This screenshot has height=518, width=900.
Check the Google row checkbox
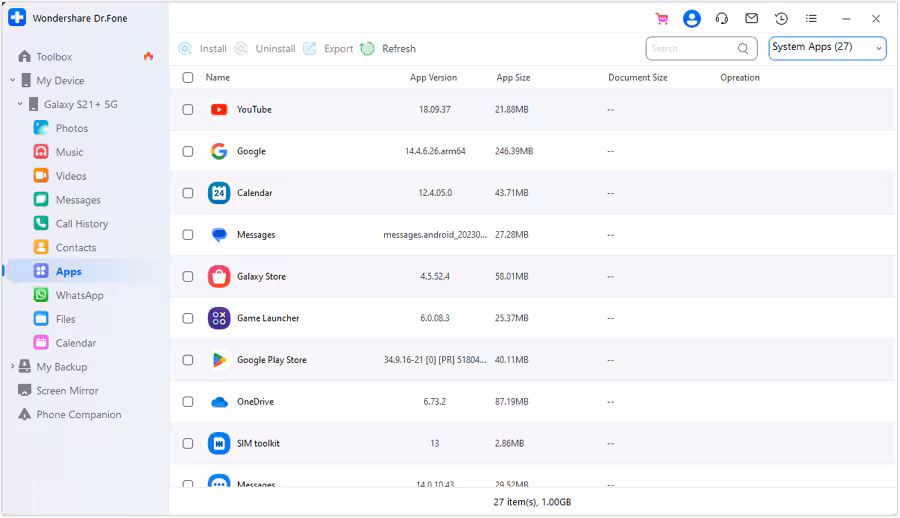(188, 152)
